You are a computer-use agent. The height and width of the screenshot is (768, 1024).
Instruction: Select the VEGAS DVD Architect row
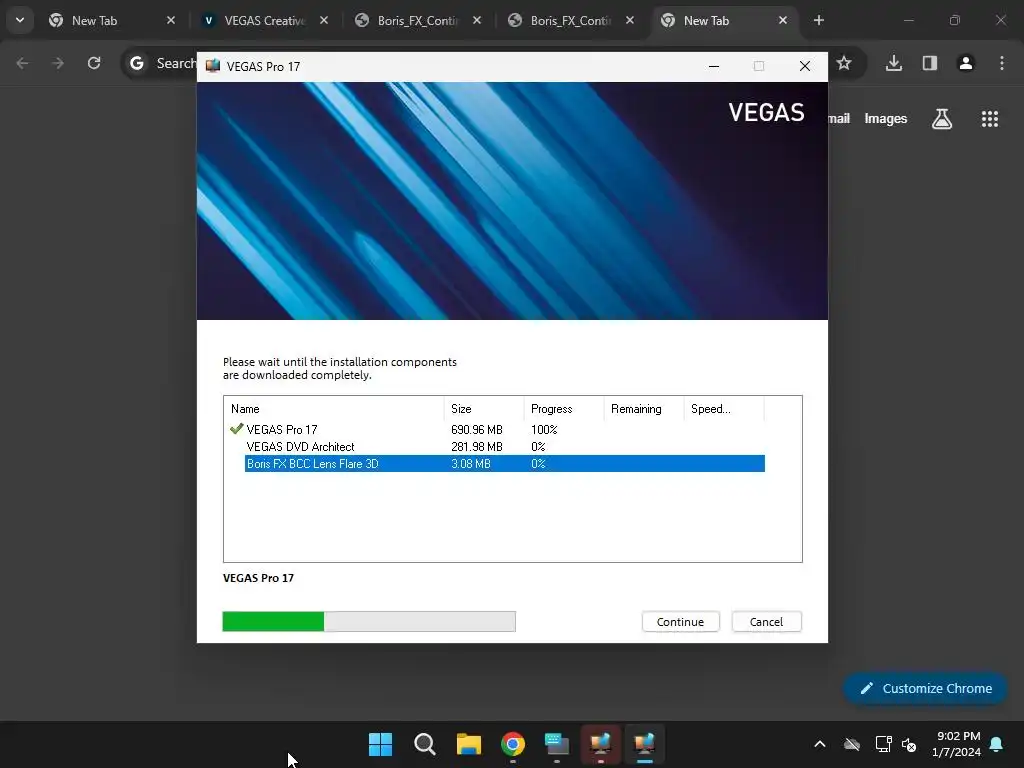pyautogui.click(x=497, y=447)
